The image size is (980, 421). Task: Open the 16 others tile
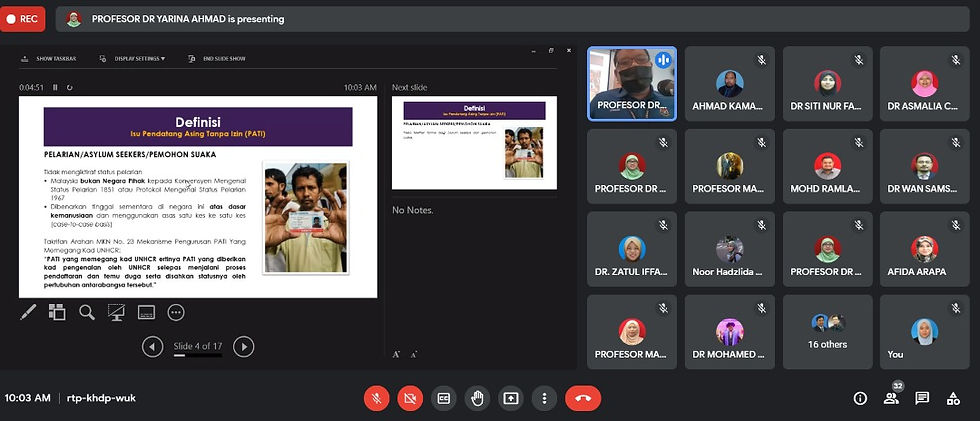[828, 332]
